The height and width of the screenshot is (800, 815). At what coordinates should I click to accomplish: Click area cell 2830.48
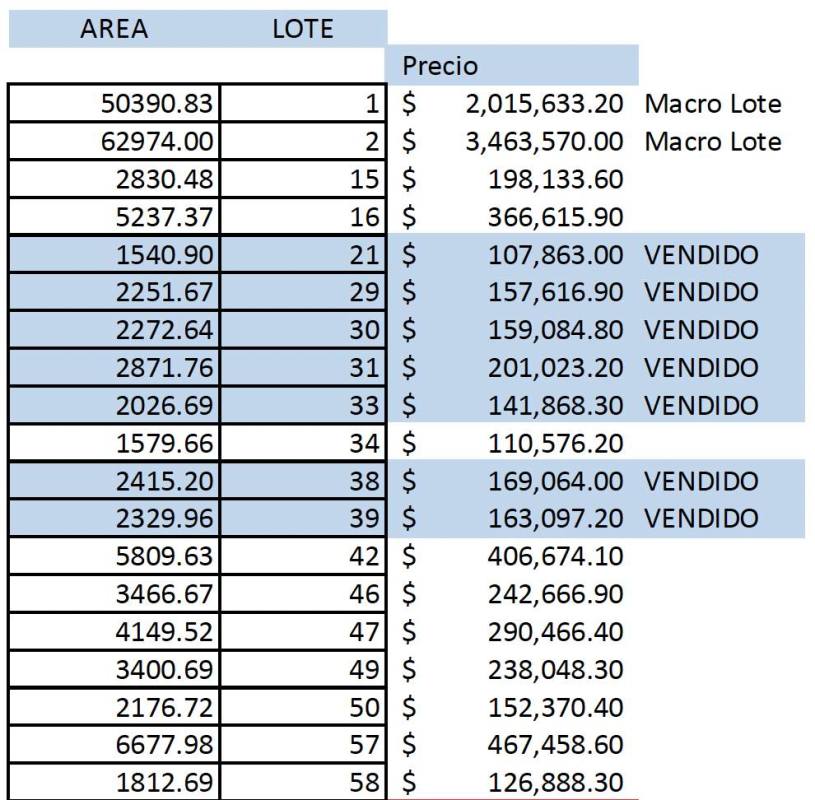coord(114,180)
